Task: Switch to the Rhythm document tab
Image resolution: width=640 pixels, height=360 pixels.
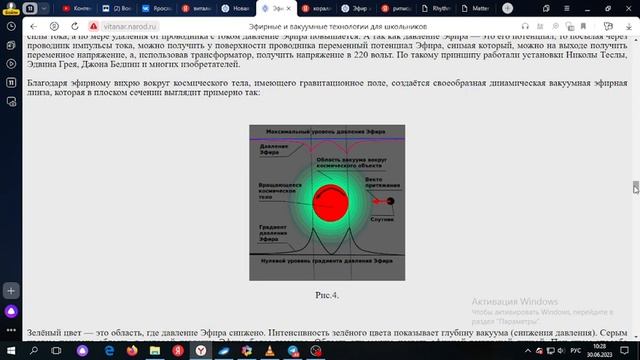Action: [x=436, y=8]
